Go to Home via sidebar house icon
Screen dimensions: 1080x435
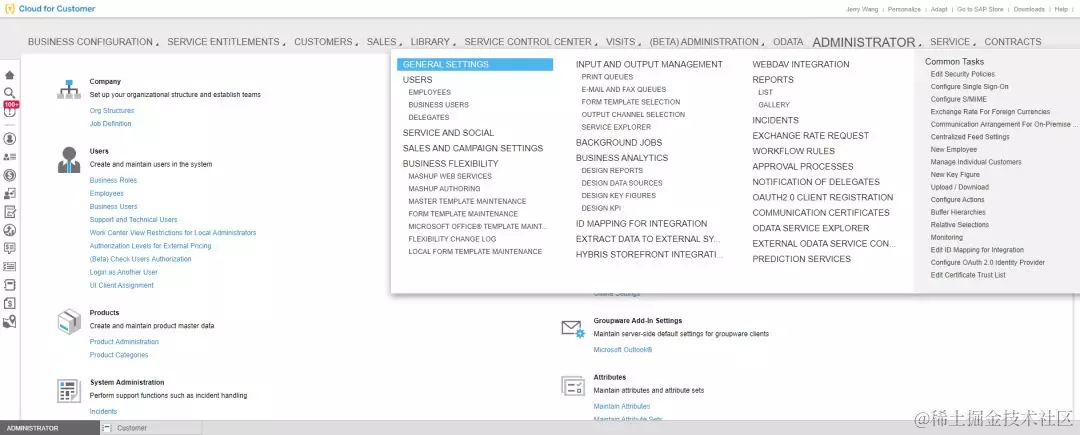tap(10, 75)
